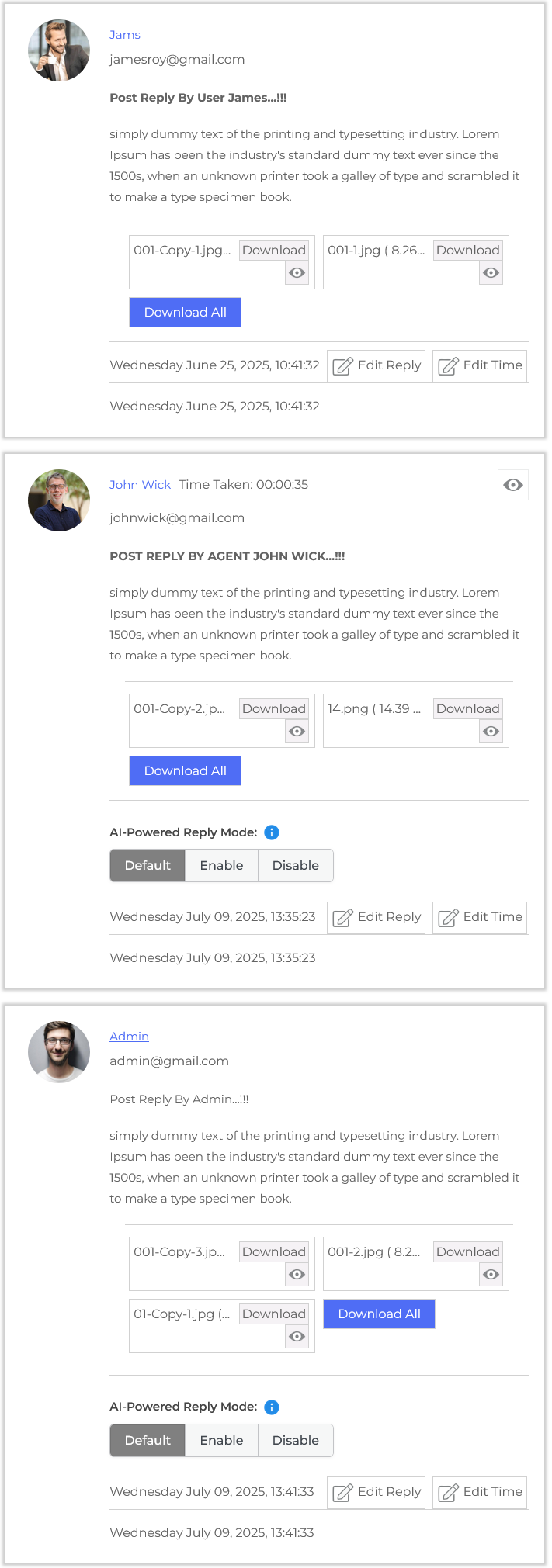Open John Wick's profile link
This screenshot has height=1568, width=552.
point(140,485)
